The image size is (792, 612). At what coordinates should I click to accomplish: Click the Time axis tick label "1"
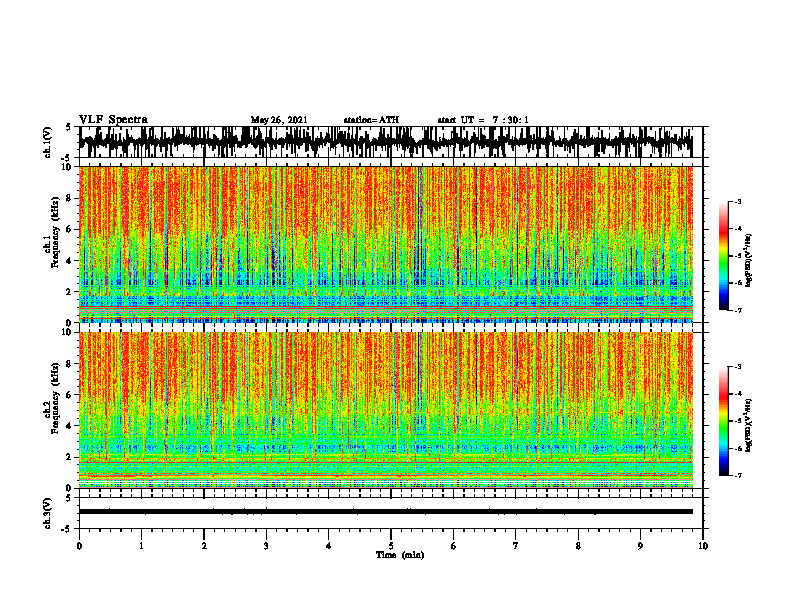pyautogui.click(x=141, y=546)
